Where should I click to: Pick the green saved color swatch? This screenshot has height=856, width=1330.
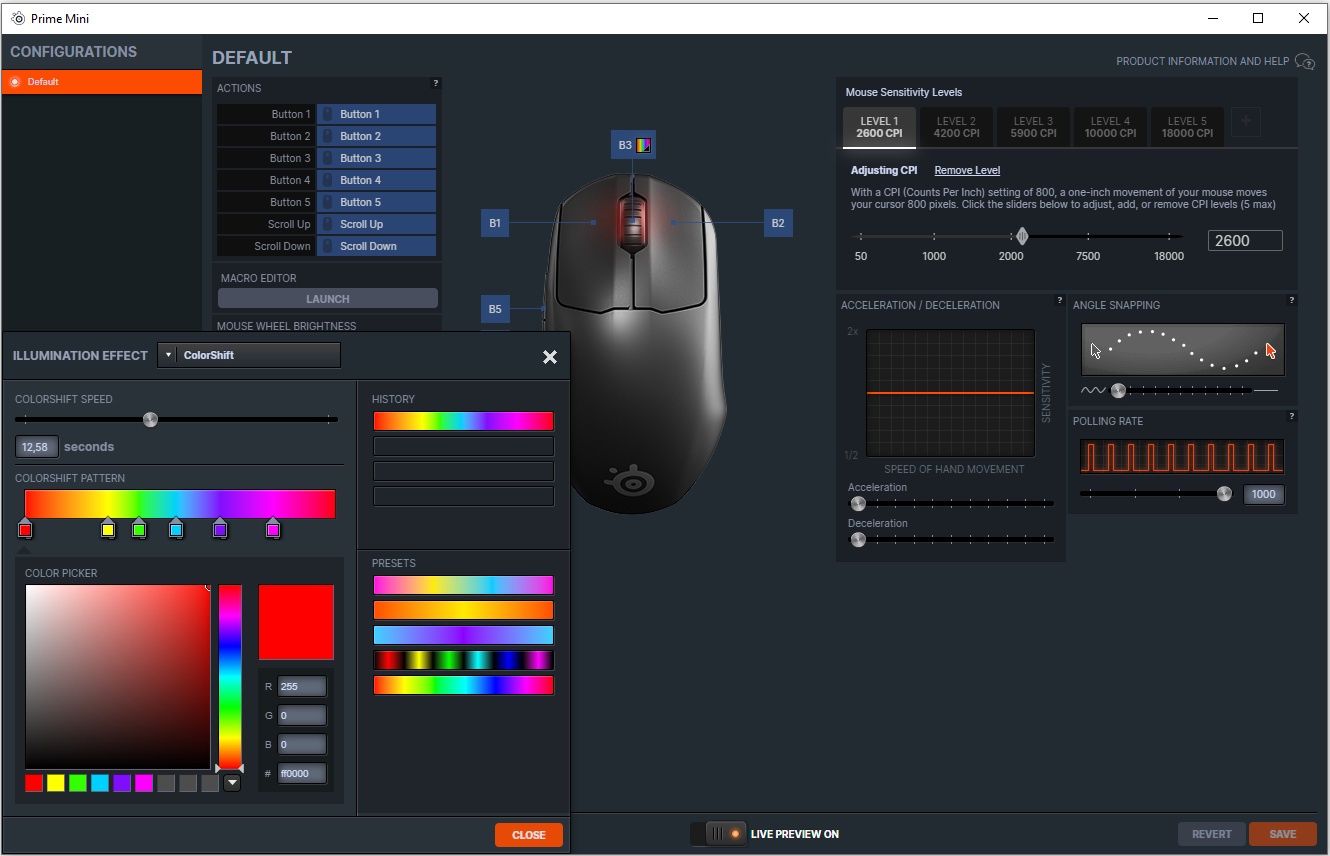[x=78, y=783]
